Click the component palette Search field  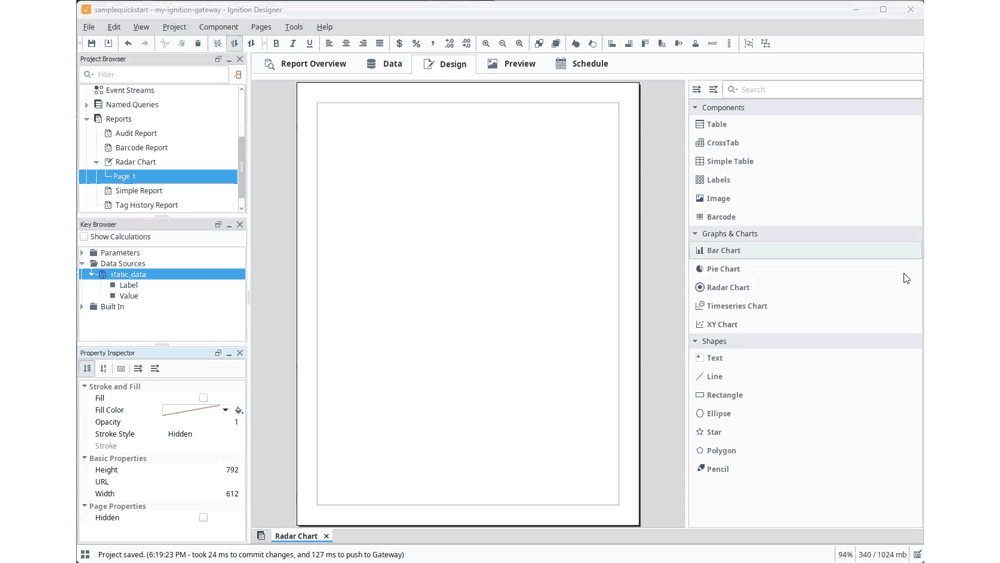click(x=823, y=89)
